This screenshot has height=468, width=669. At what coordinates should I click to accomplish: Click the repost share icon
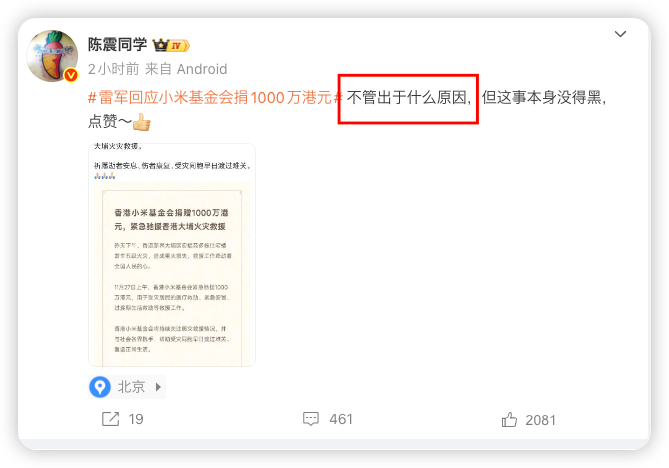point(111,419)
